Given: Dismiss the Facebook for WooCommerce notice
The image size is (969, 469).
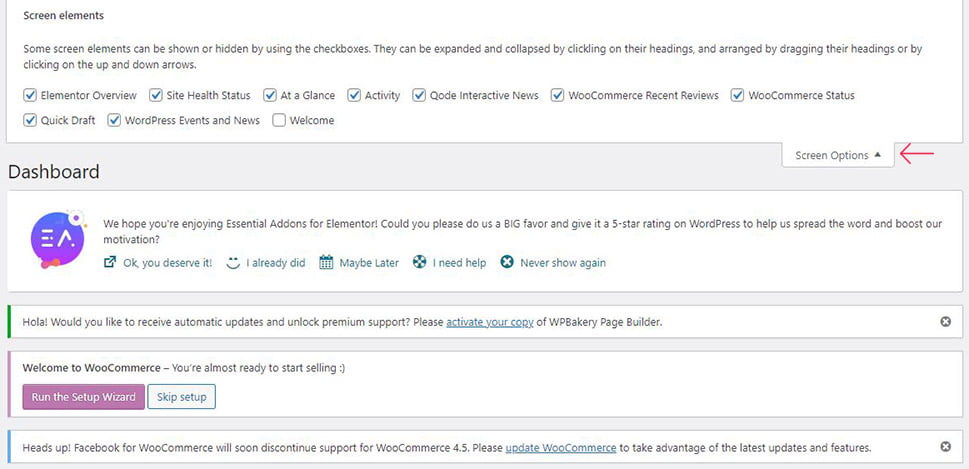Looking at the screenshot, I should [946, 446].
